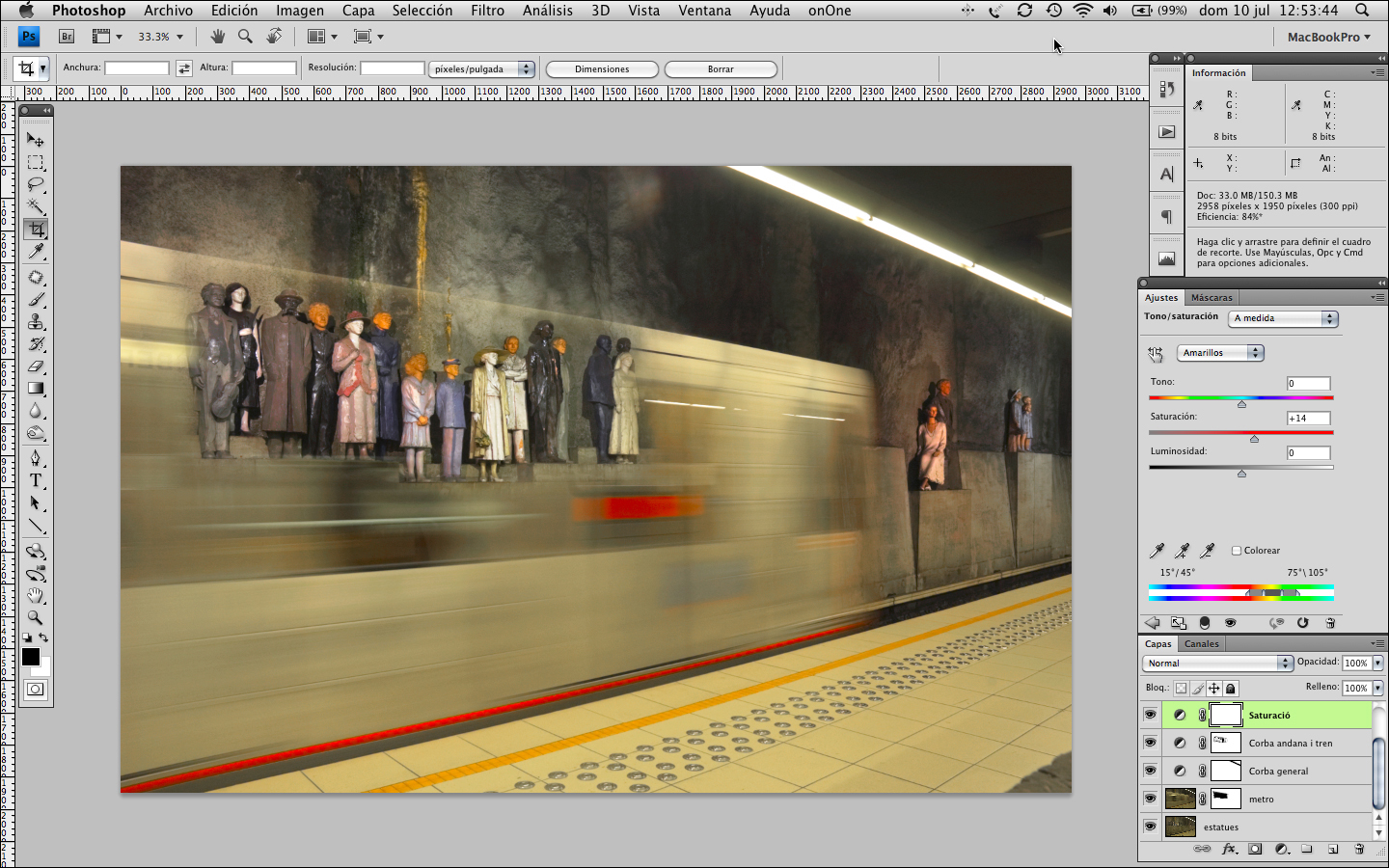Open the Normal blend mode dropdown
The image size is (1389, 868).
click(1217, 664)
